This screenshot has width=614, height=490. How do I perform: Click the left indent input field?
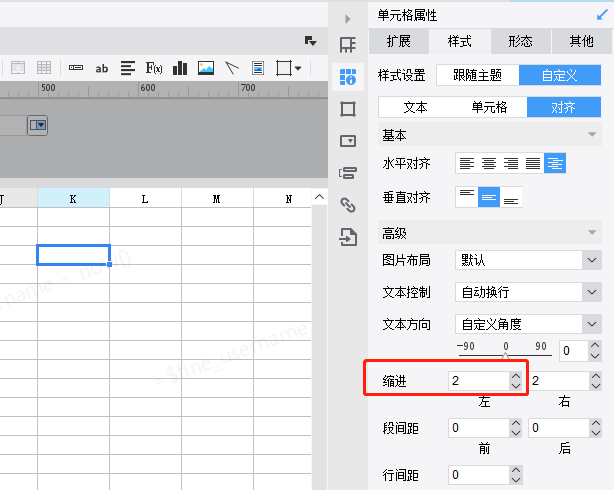click(479, 381)
